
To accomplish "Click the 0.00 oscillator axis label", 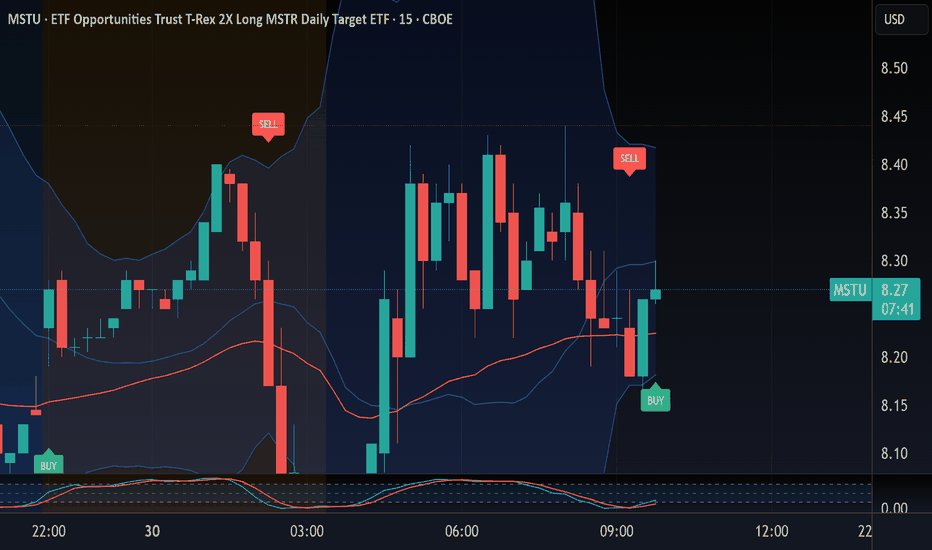I will tap(894, 508).
